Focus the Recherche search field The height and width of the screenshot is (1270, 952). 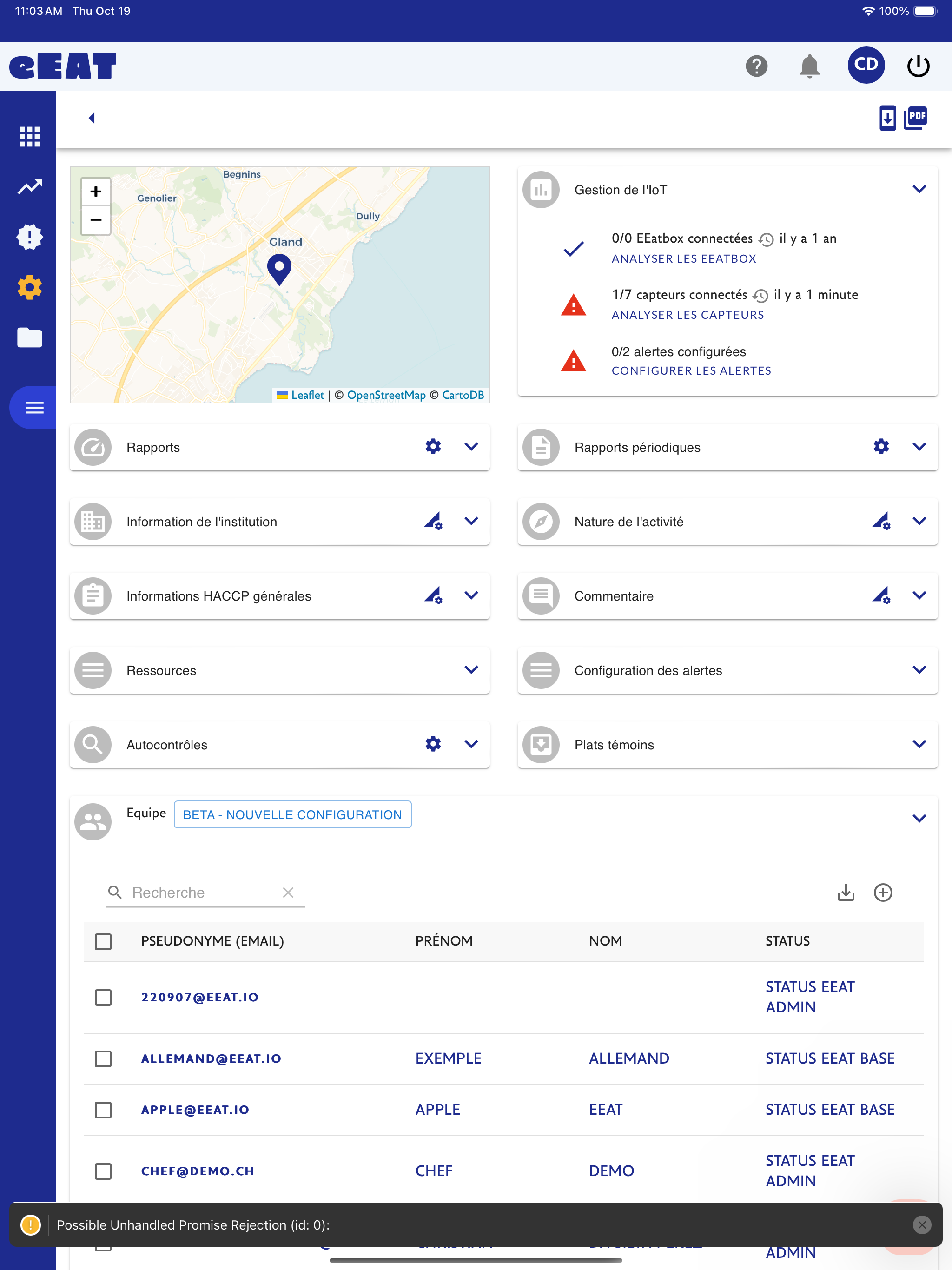(x=204, y=892)
